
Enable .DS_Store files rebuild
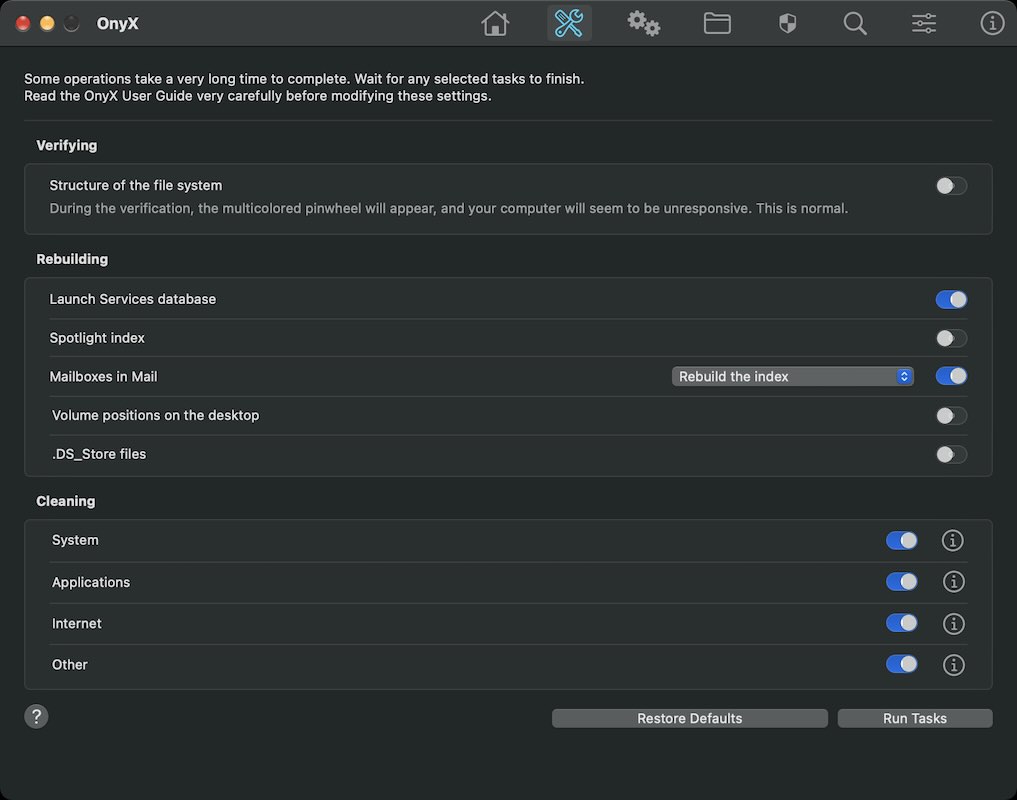pos(951,454)
